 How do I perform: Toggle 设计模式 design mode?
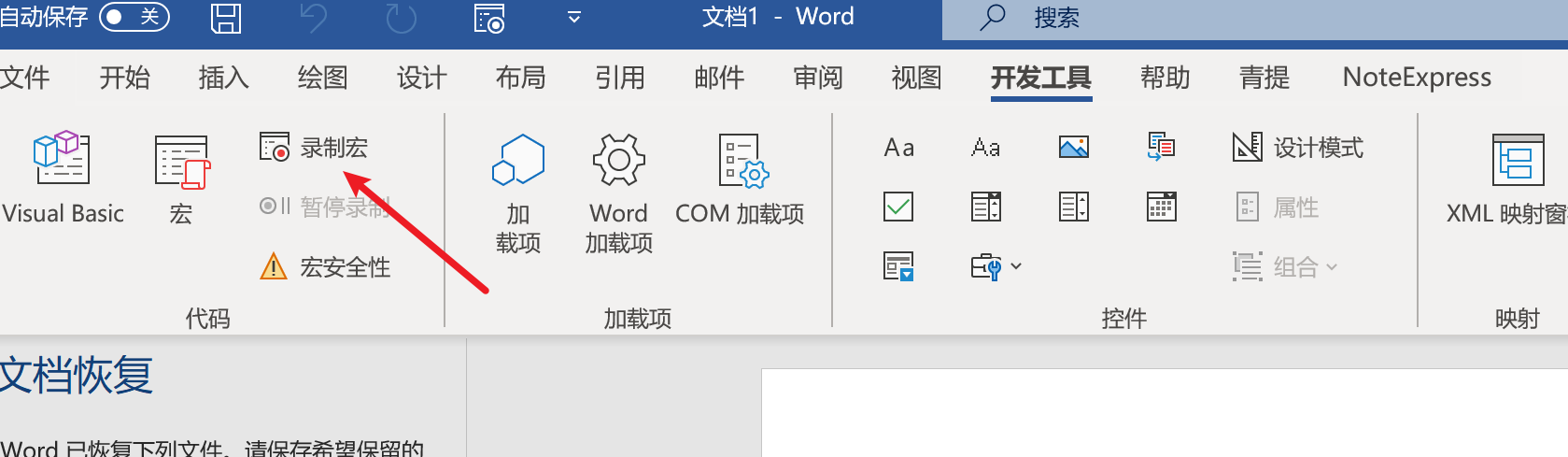1298,148
